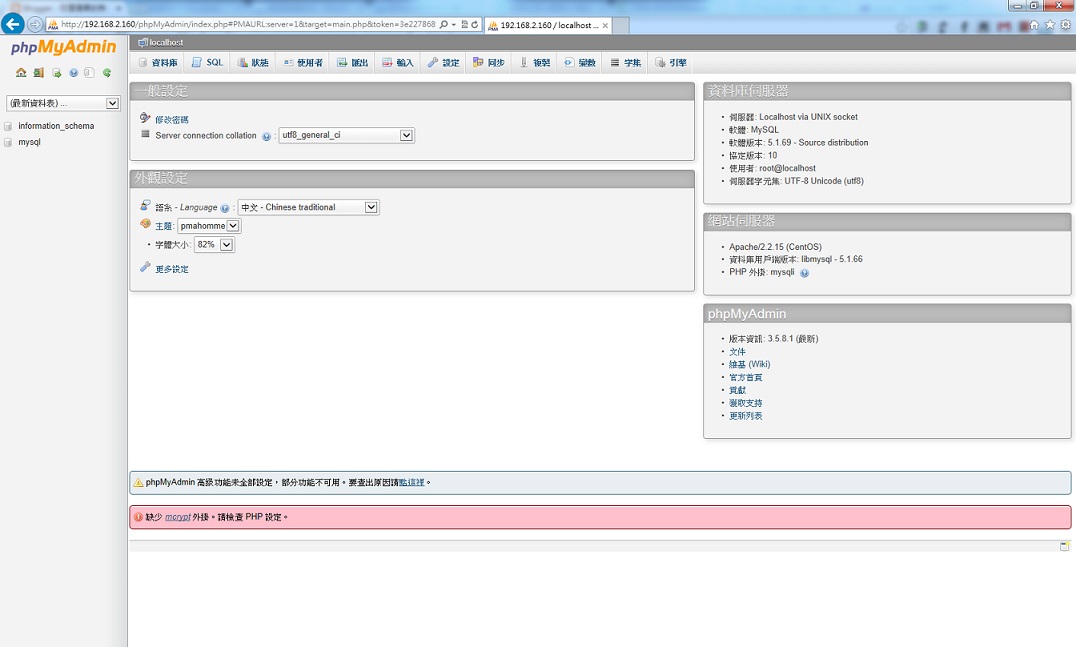Image resolution: width=1076 pixels, height=647 pixels.
Task: Open the font size dropdown showing 82%
Action: [x=214, y=244]
